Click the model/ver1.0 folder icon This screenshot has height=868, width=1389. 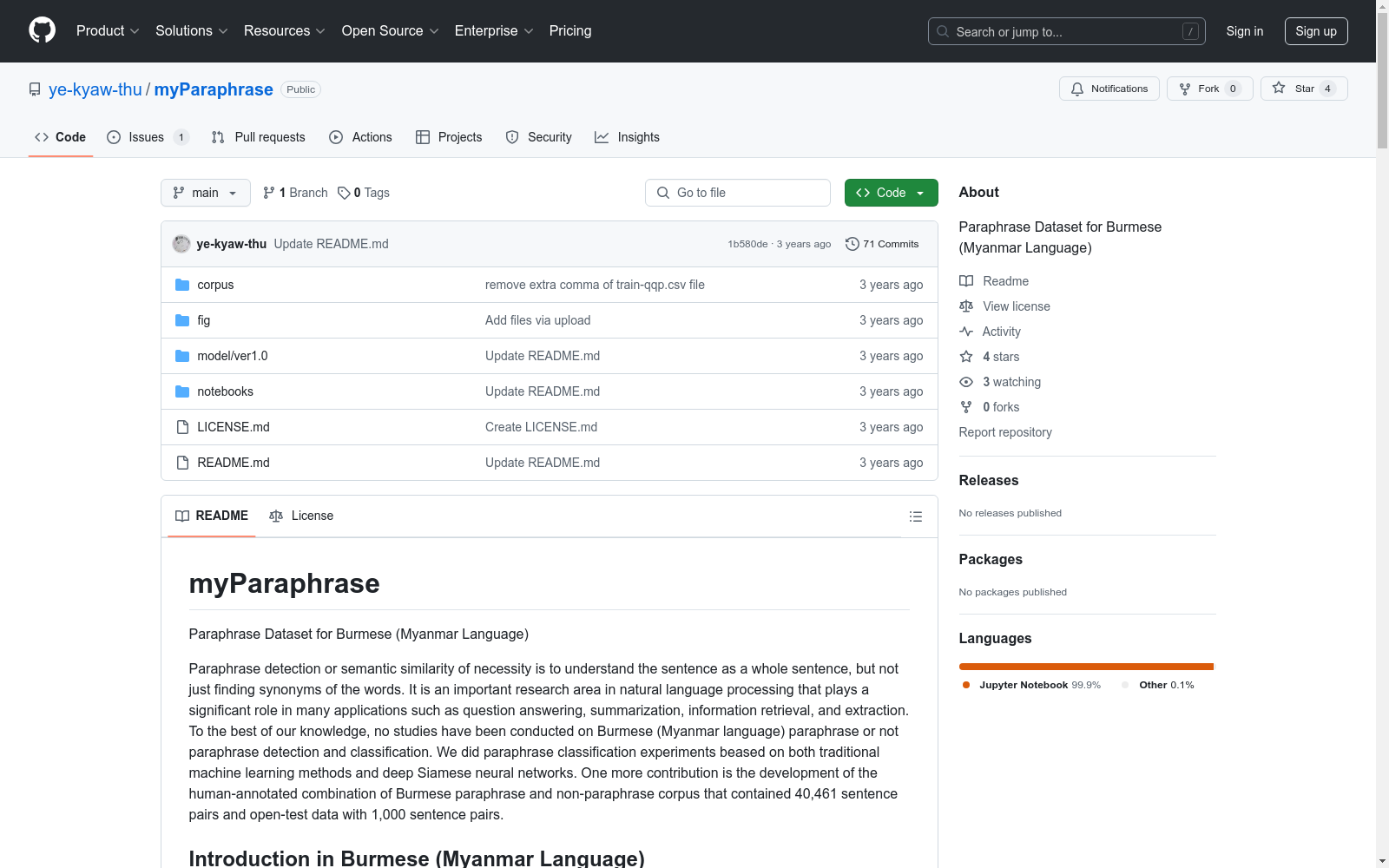tap(182, 356)
